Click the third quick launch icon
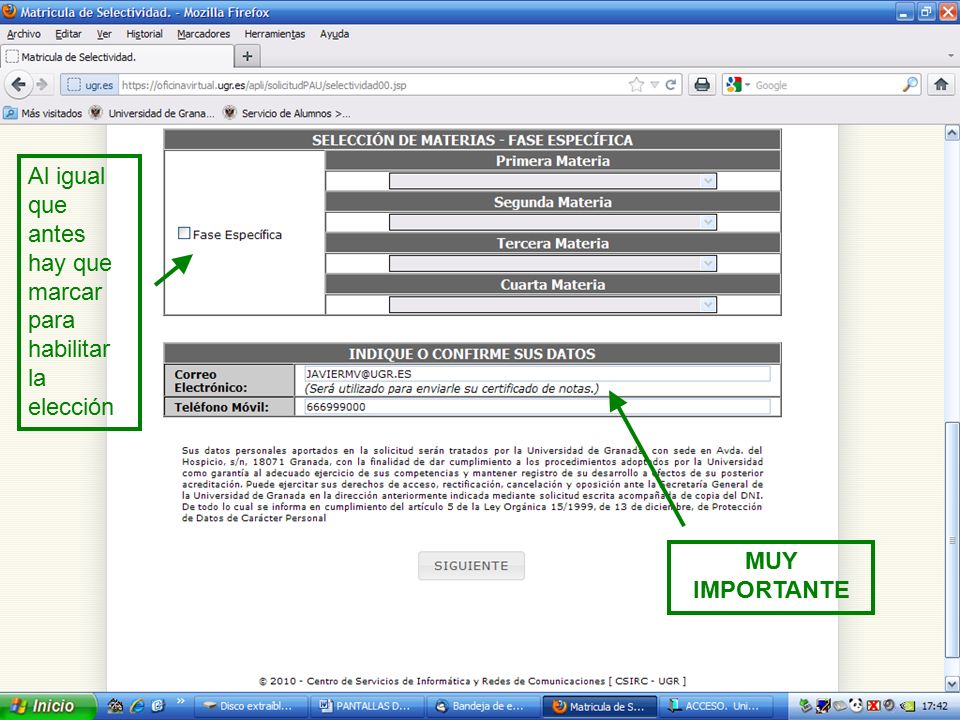The image size is (960, 720). coord(158,706)
